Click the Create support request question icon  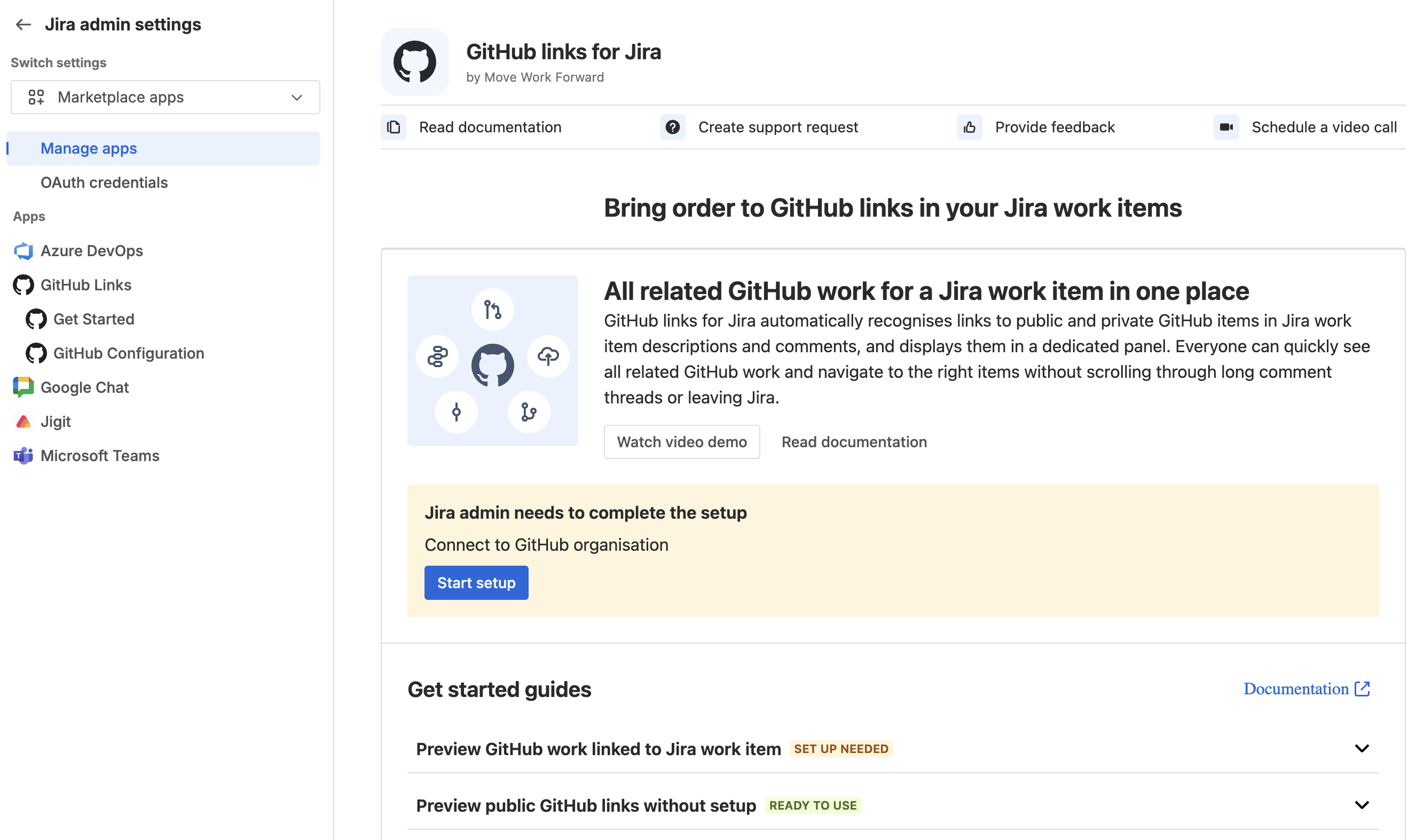click(x=673, y=128)
